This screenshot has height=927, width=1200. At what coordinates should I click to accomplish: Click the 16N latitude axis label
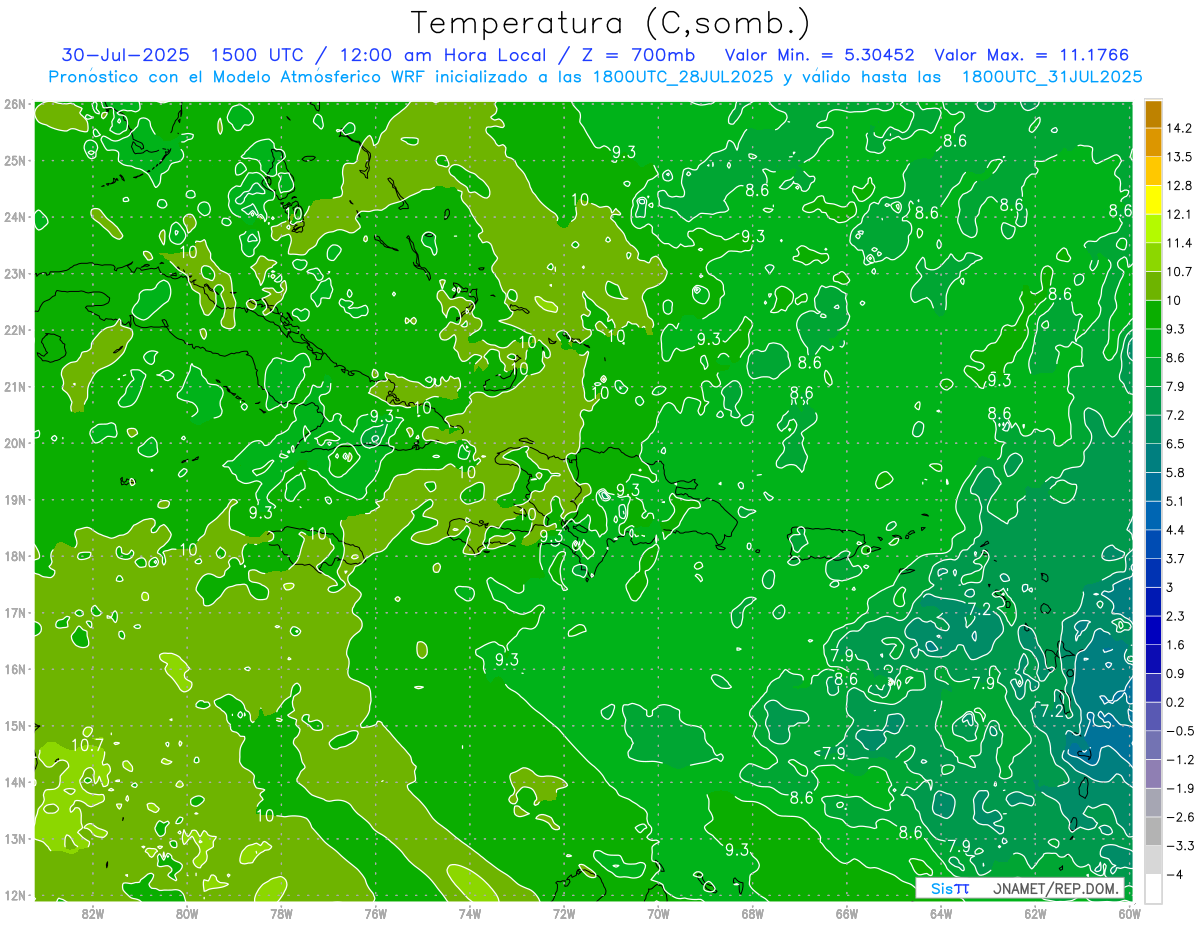coord(14,669)
